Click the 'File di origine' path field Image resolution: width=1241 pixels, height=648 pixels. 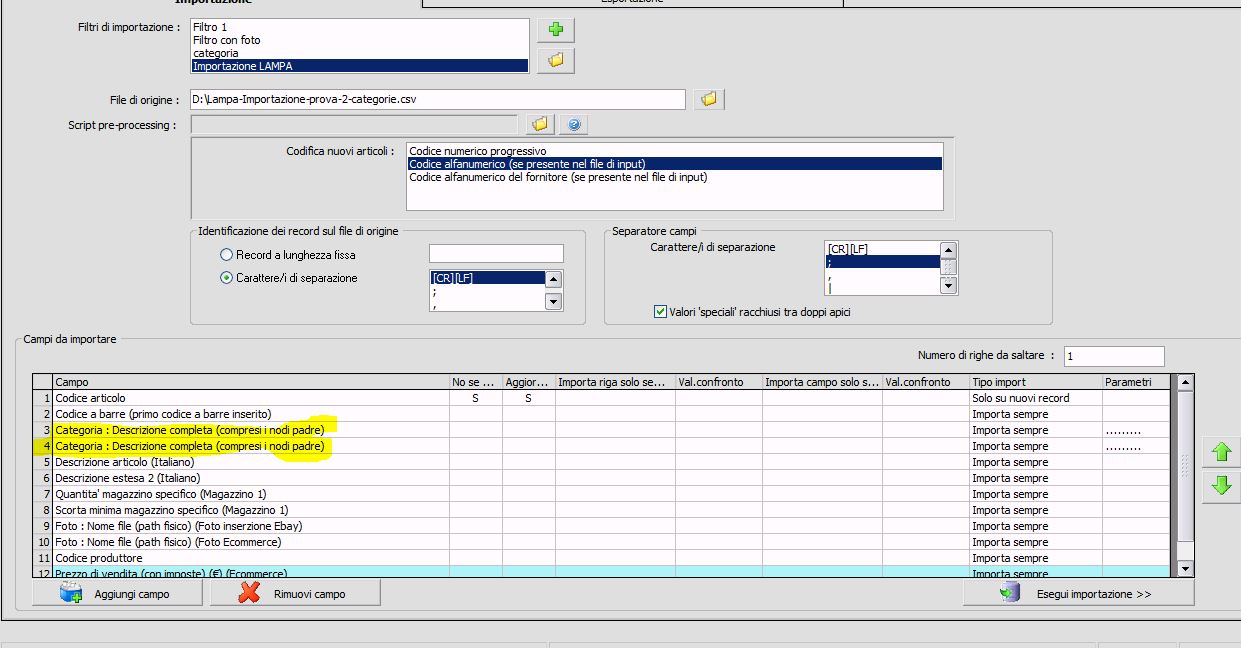437,99
